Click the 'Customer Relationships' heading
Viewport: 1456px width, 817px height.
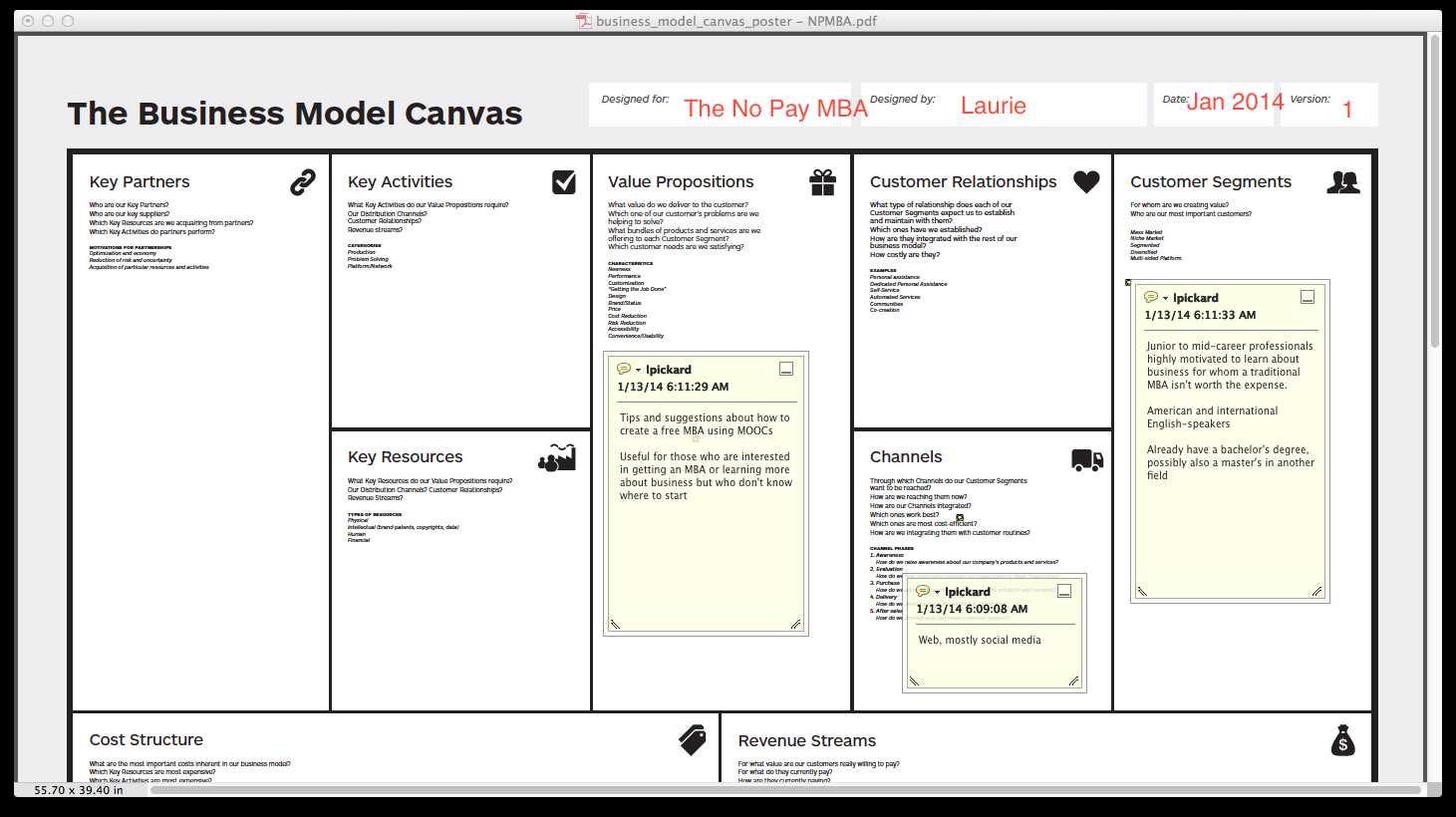pos(963,181)
